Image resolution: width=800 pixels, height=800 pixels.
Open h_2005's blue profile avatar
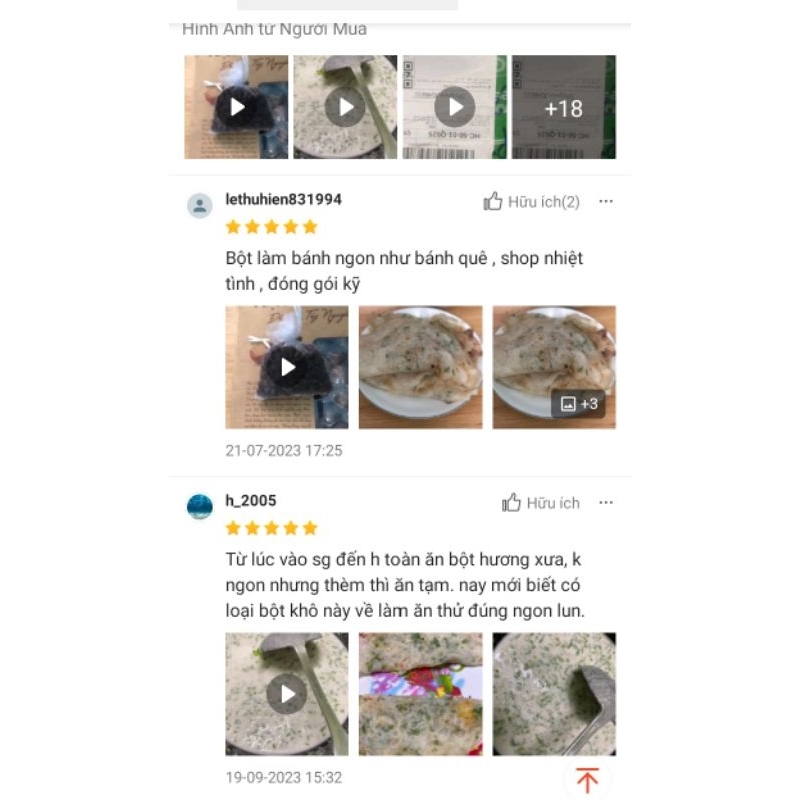point(199,507)
